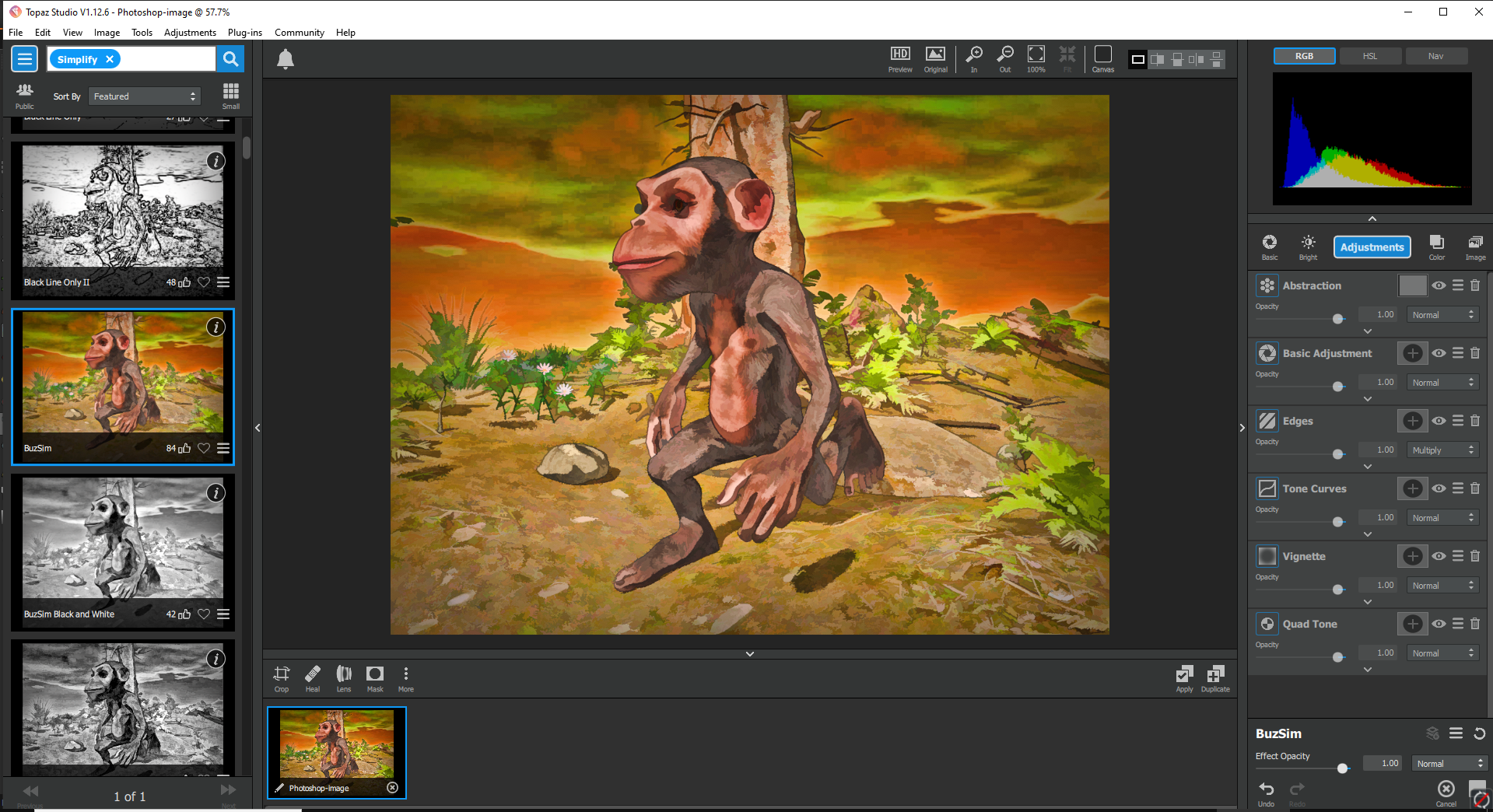Image resolution: width=1493 pixels, height=812 pixels.
Task: Click the Fit view icon
Action: coord(1067,56)
